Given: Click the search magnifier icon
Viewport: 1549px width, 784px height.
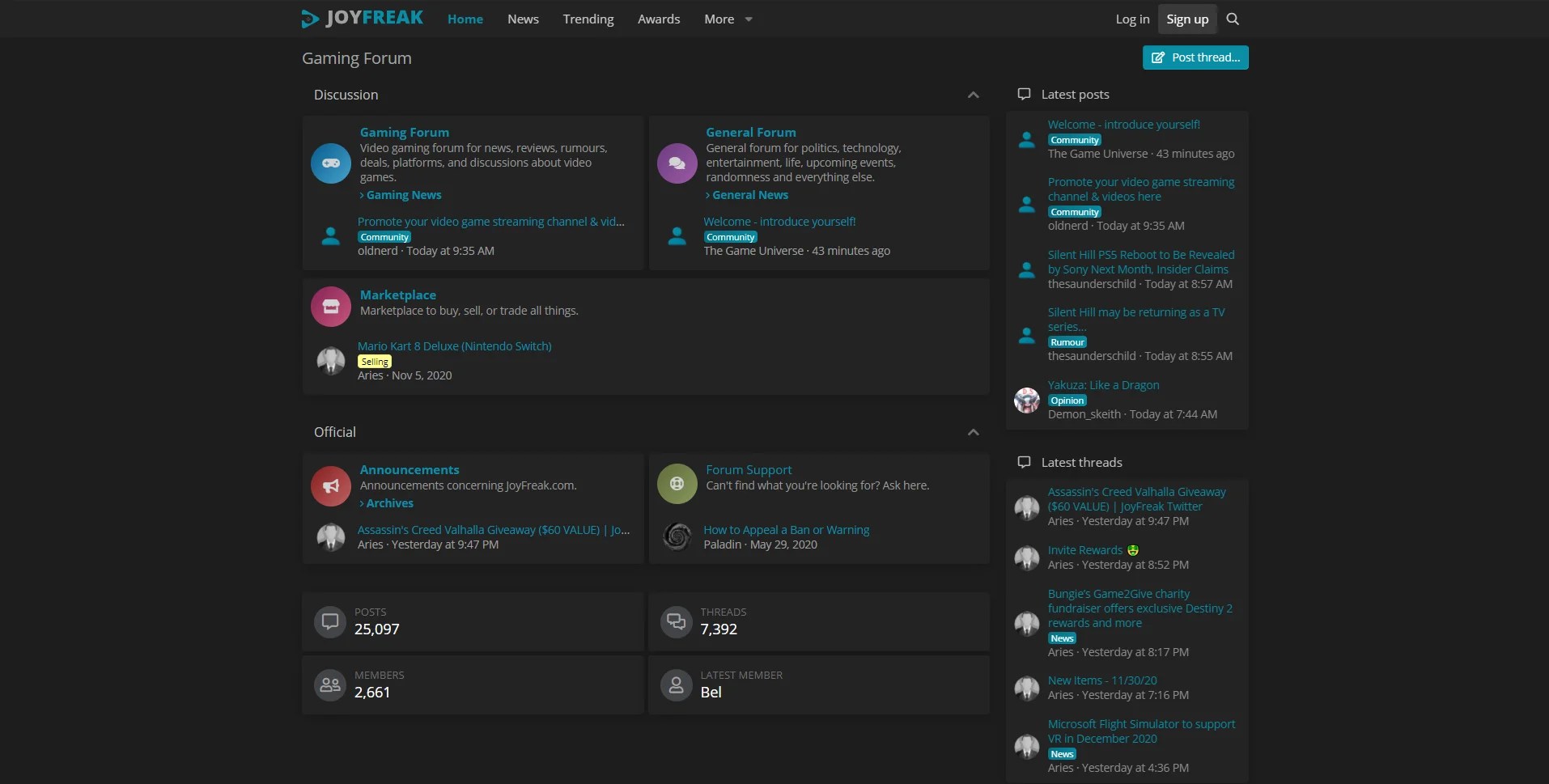Looking at the screenshot, I should pos(1233,19).
